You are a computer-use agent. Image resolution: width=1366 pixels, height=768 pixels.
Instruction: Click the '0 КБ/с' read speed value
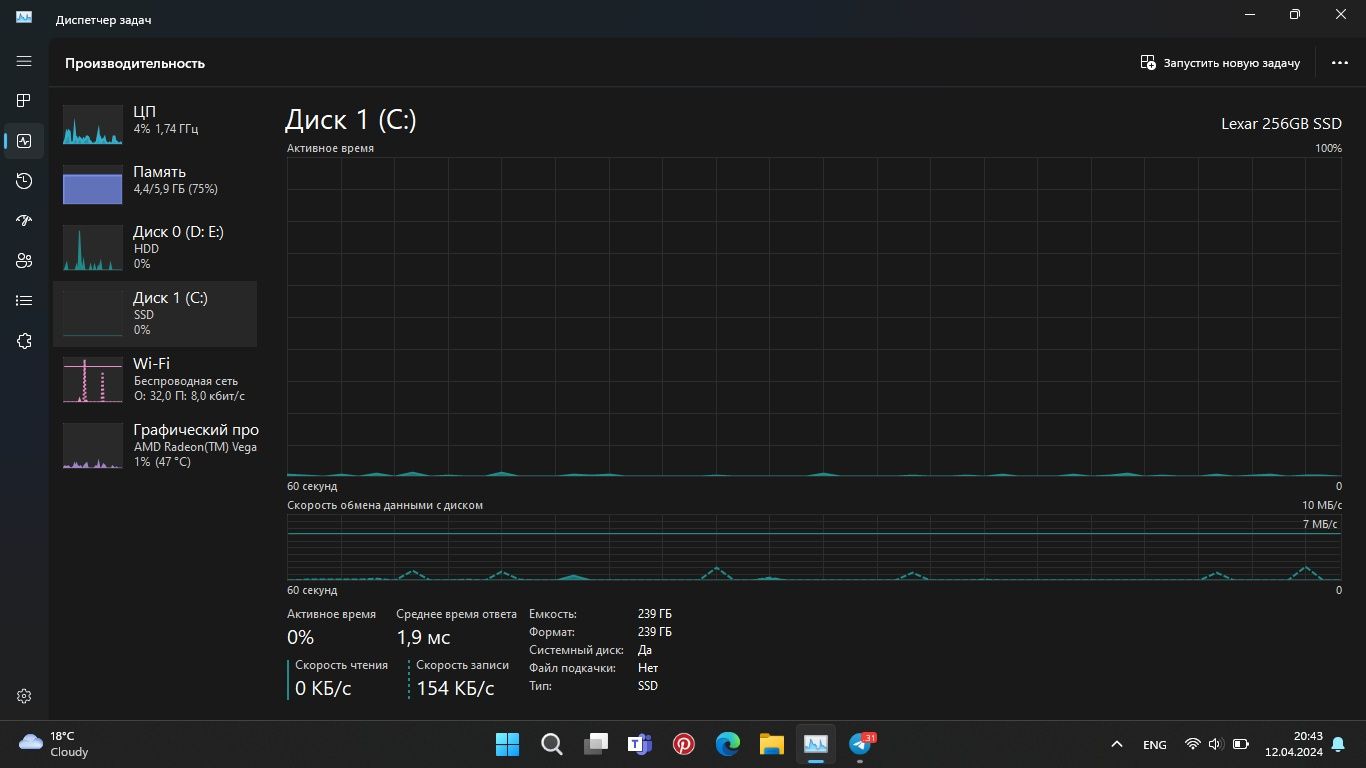(x=323, y=688)
